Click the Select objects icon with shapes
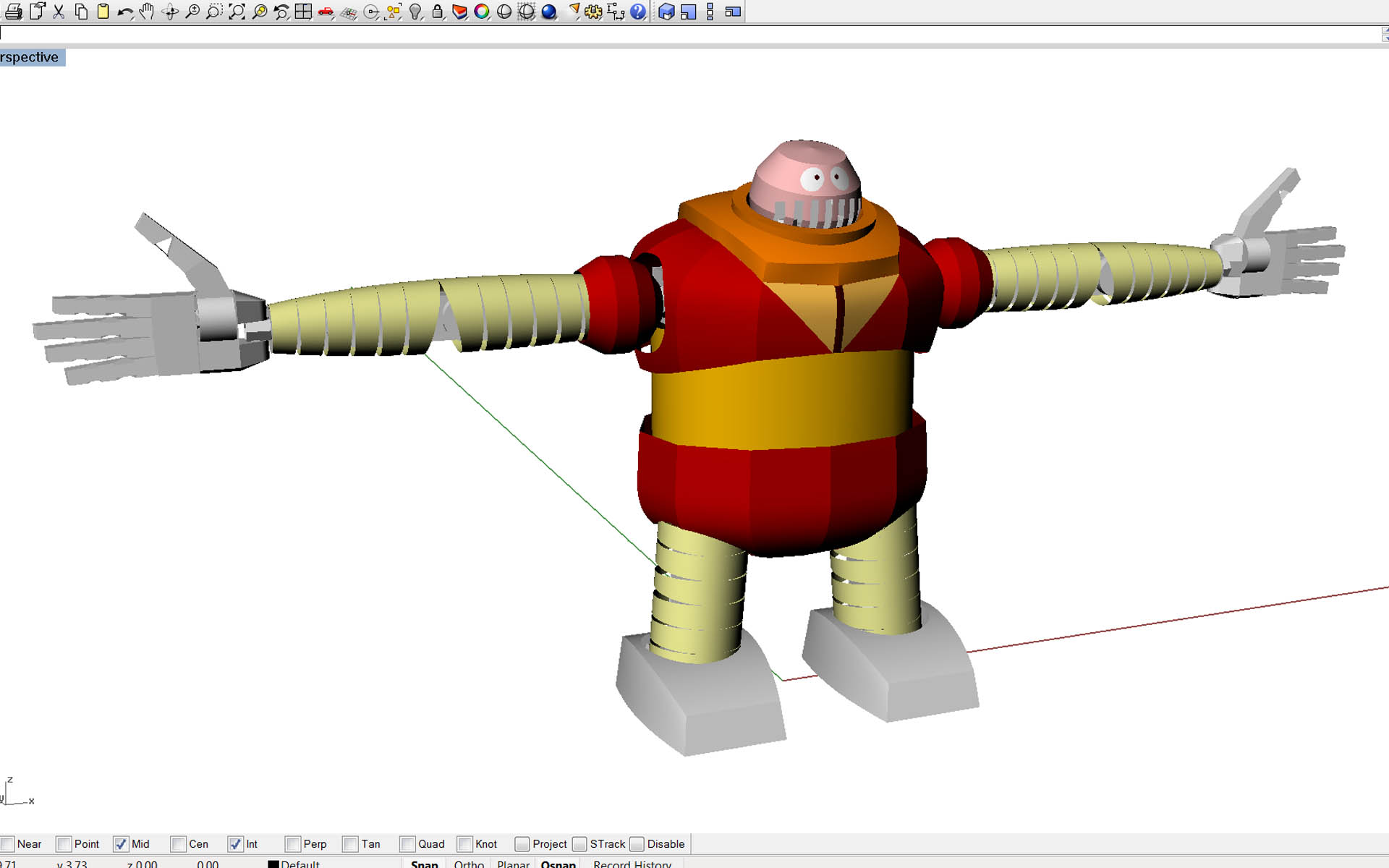 [394, 12]
